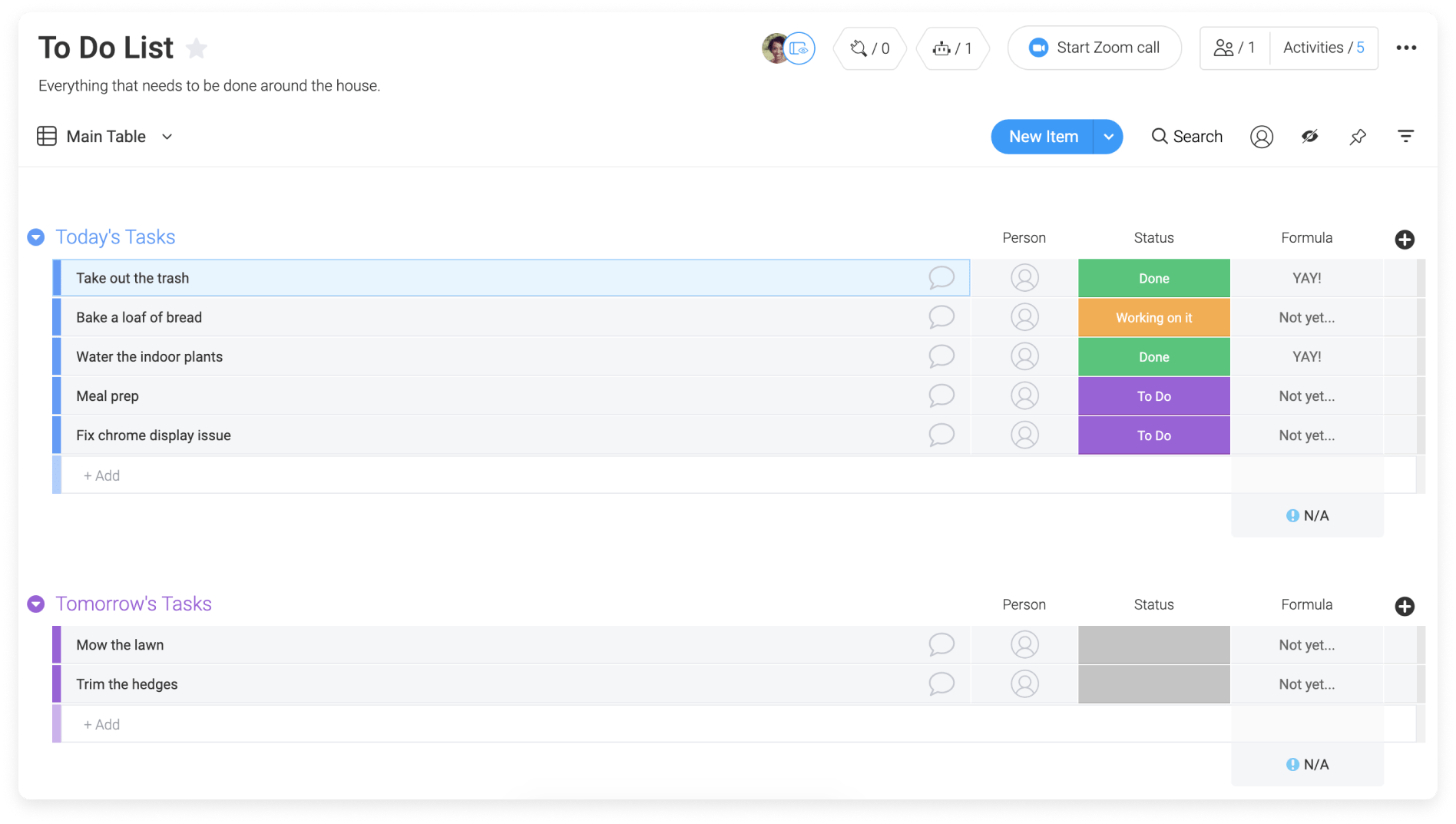Assign person to Take out the trash
Screen dimensions: 1456x824
pos(1024,278)
